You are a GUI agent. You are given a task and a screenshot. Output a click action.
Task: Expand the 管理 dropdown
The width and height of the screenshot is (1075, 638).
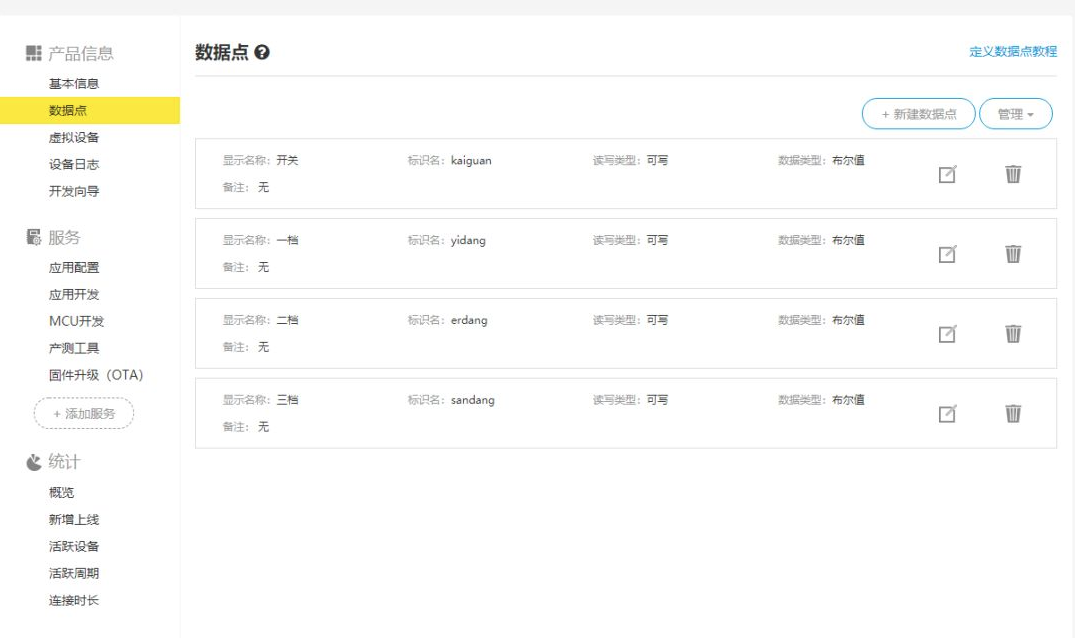click(x=1015, y=115)
